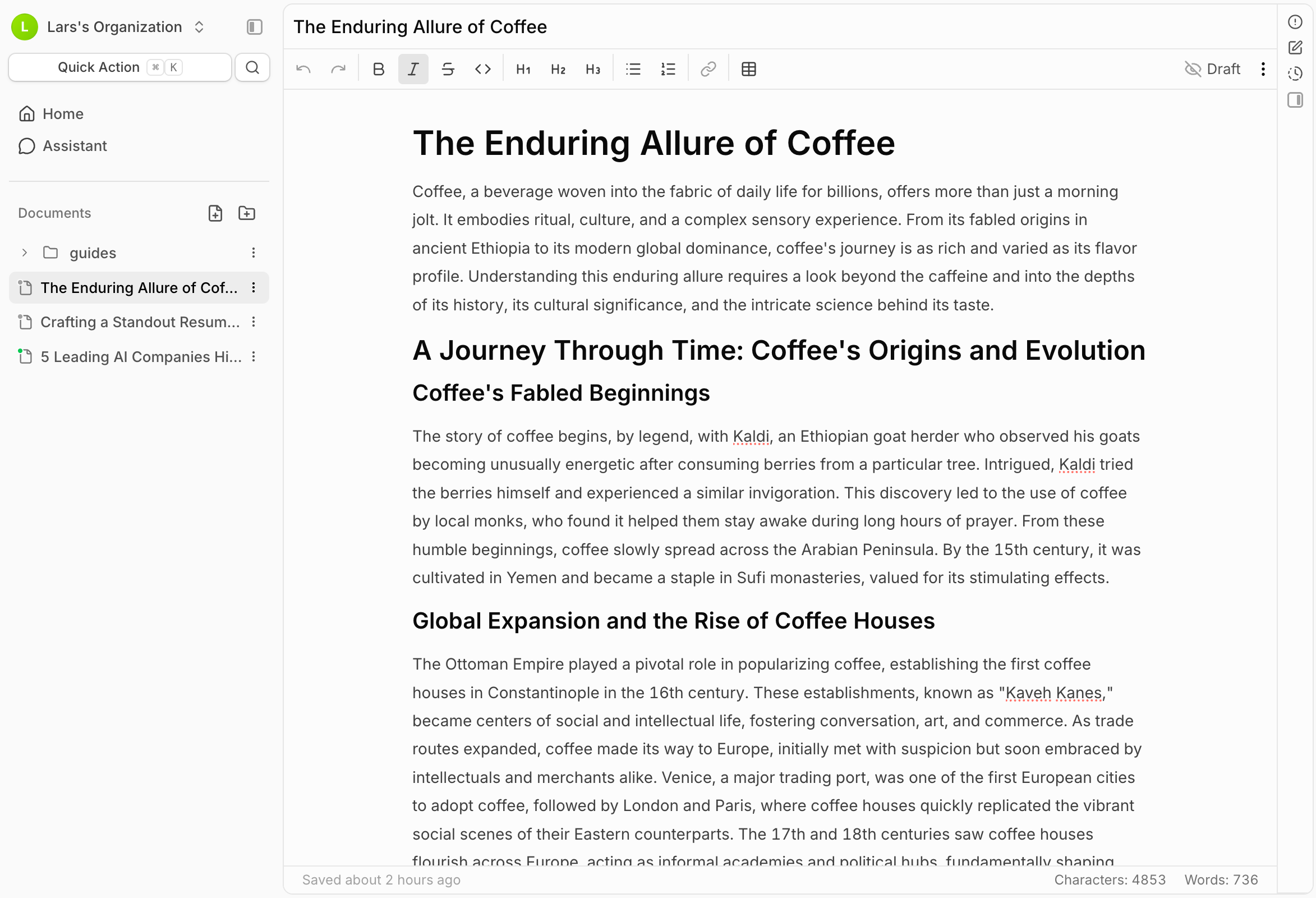The image size is (1316, 898).
Task: Toggle Draft publish status
Action: [1212, 69]
